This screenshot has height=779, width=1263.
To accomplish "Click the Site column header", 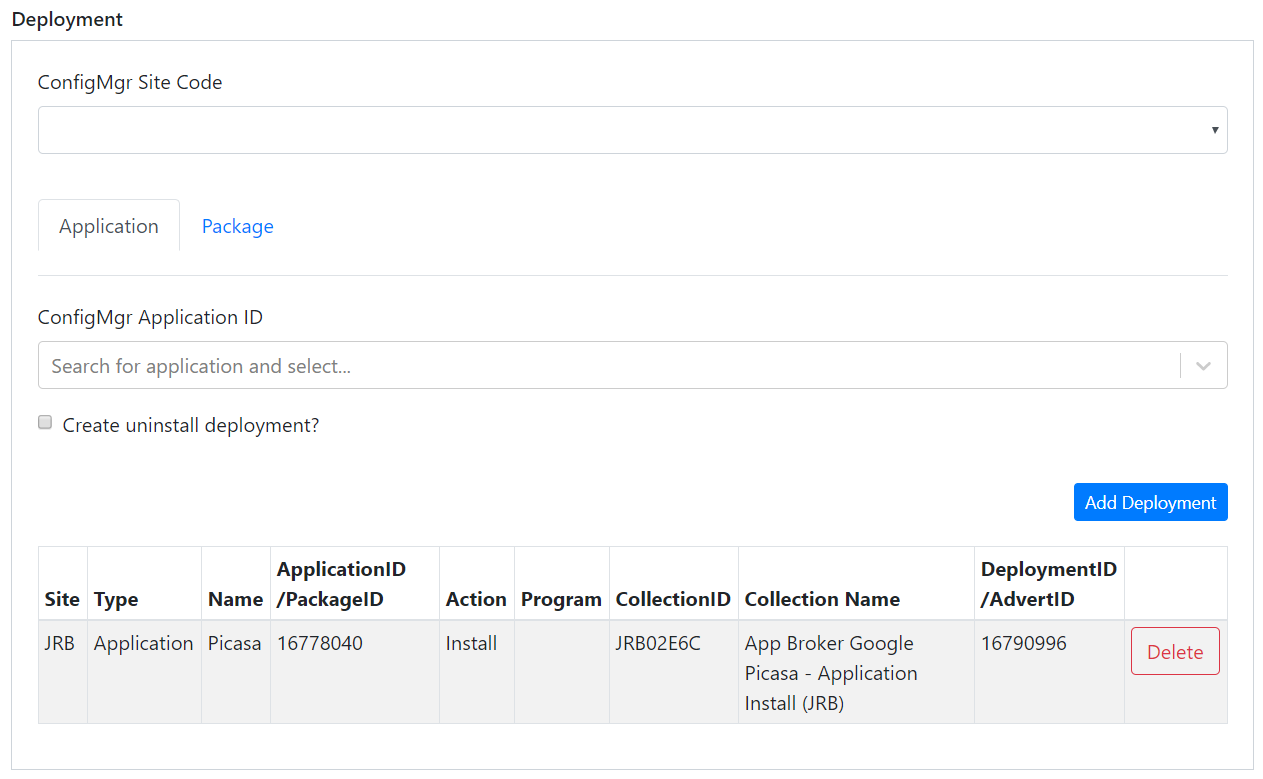I will (x=62, y=599).
